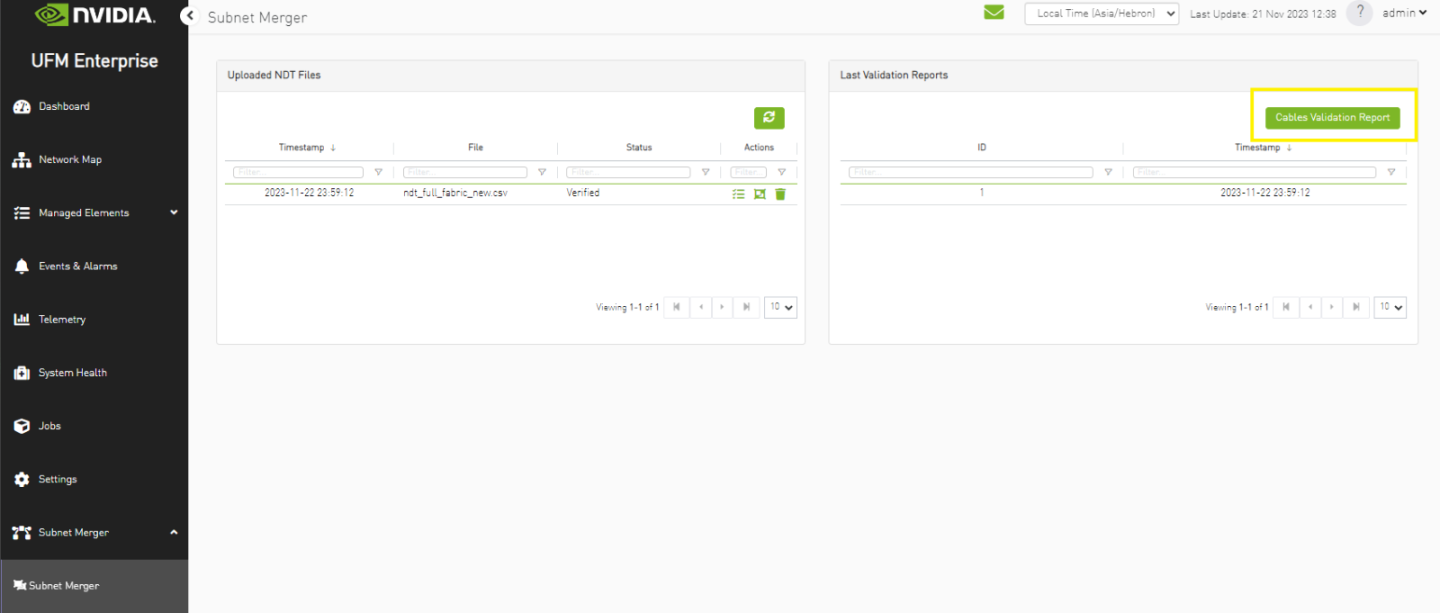Click the Cables Validation Report button
Screen dimensions: 1440x613
click(1332, 118)
